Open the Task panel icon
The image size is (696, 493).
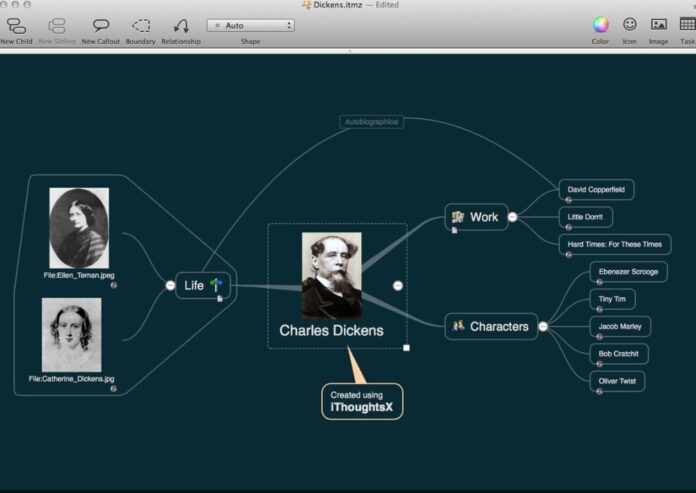[x=687, y=25]
